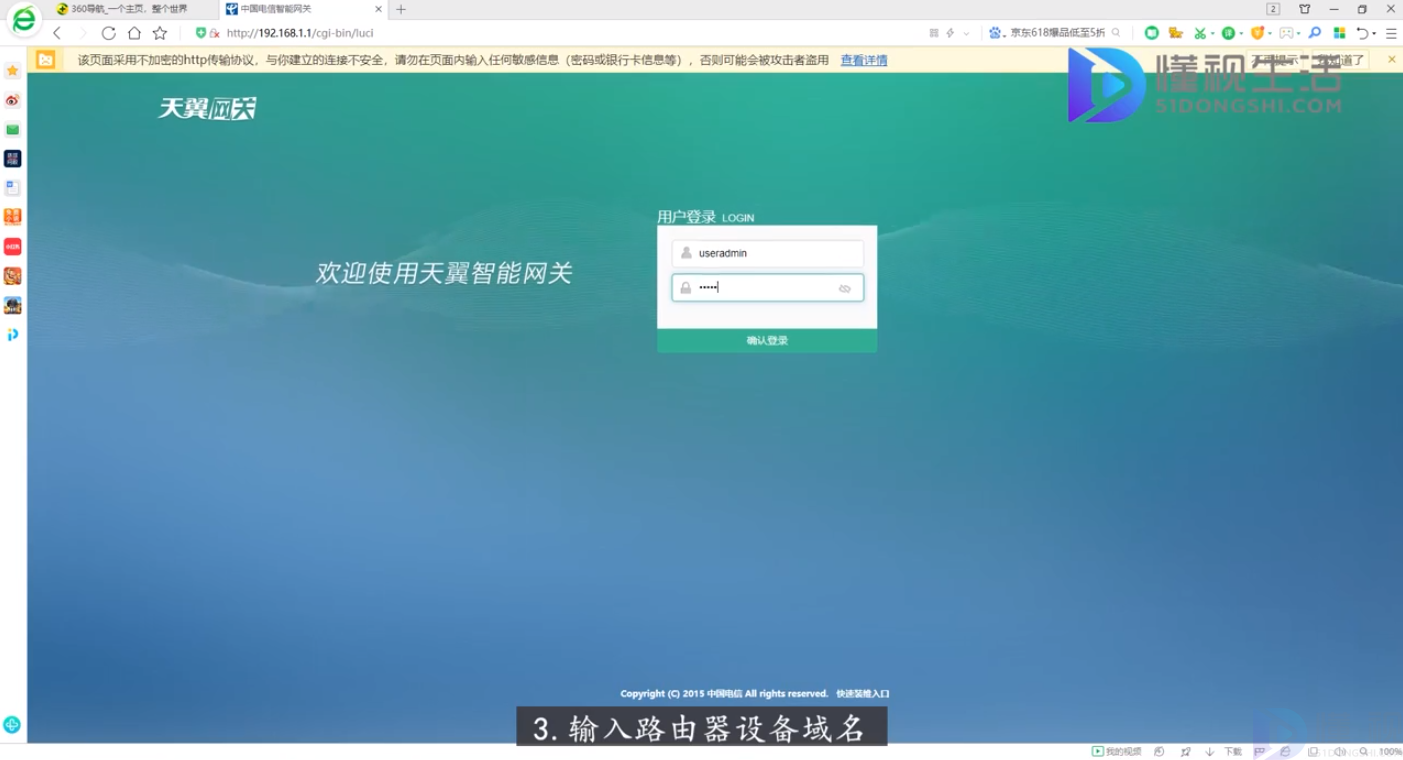Screen dimensions: 1403x760
Task: Click the orange shield extension icon
Action: [1257, 33]
